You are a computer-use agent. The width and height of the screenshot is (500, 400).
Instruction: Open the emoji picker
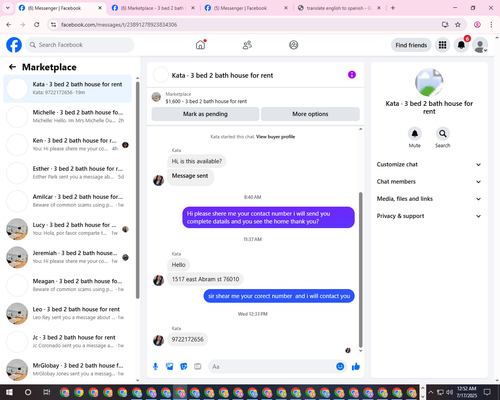pyautogui.click(x=340, y=366)
